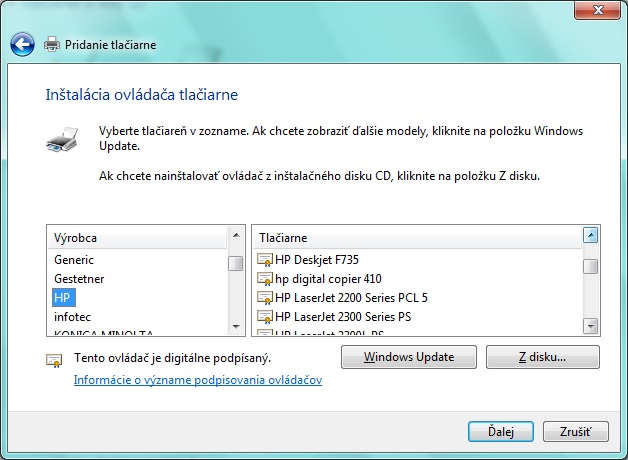
Task: Go back with the blue arrow button
Action: 22,44
